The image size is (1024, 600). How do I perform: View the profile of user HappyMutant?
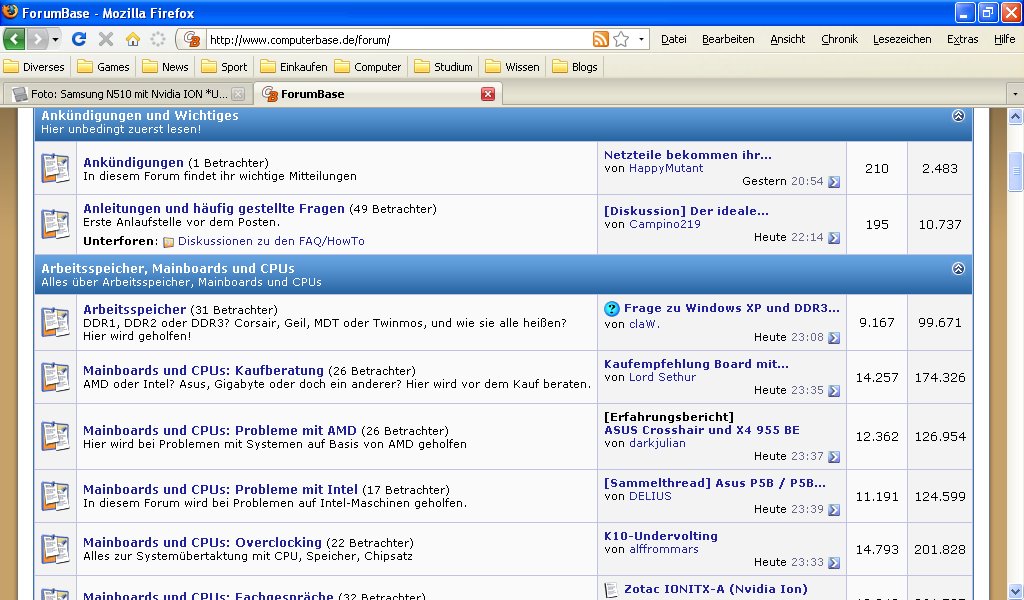coord(665,168)
